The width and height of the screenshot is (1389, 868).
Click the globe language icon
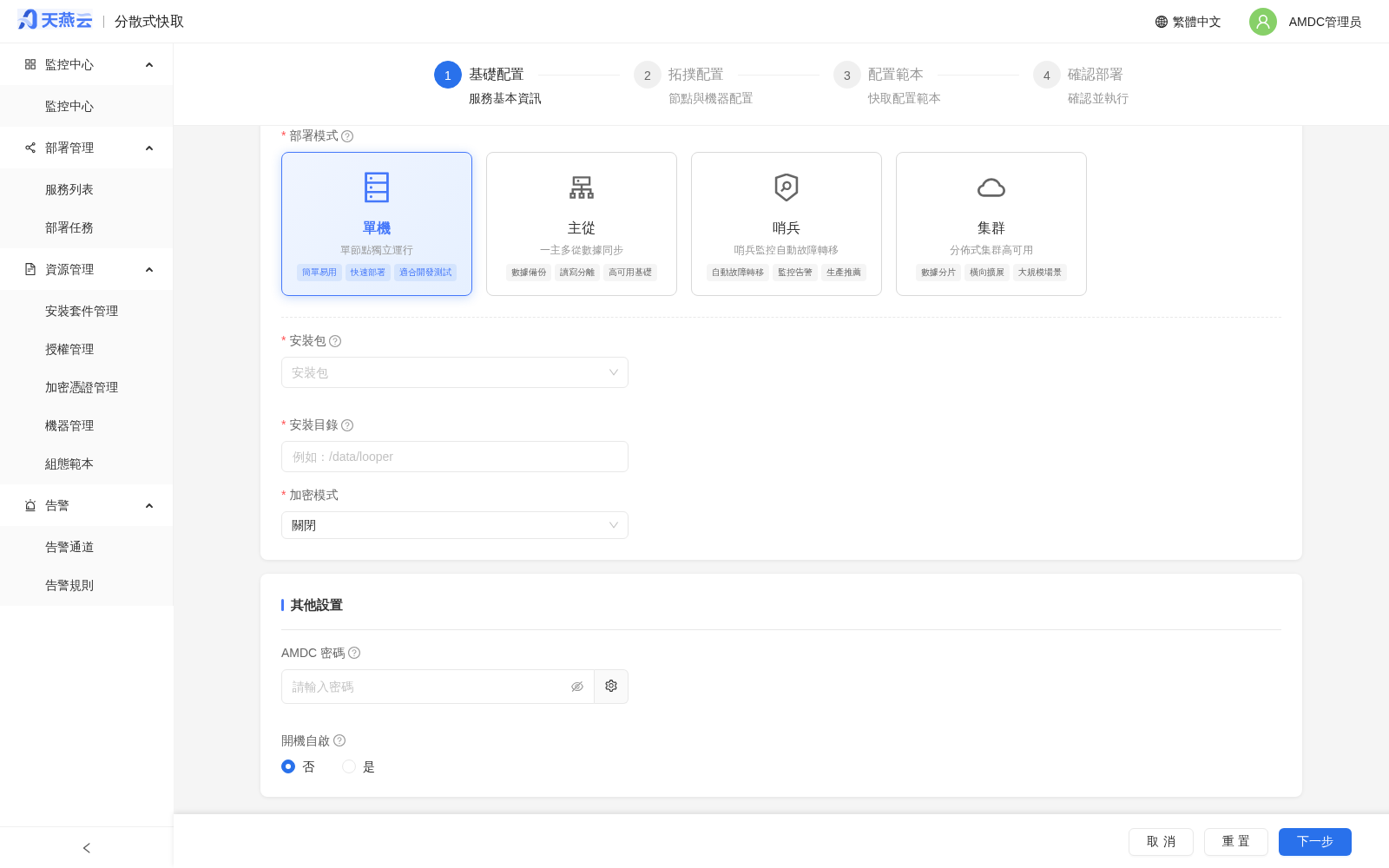tap(1162, 22)
